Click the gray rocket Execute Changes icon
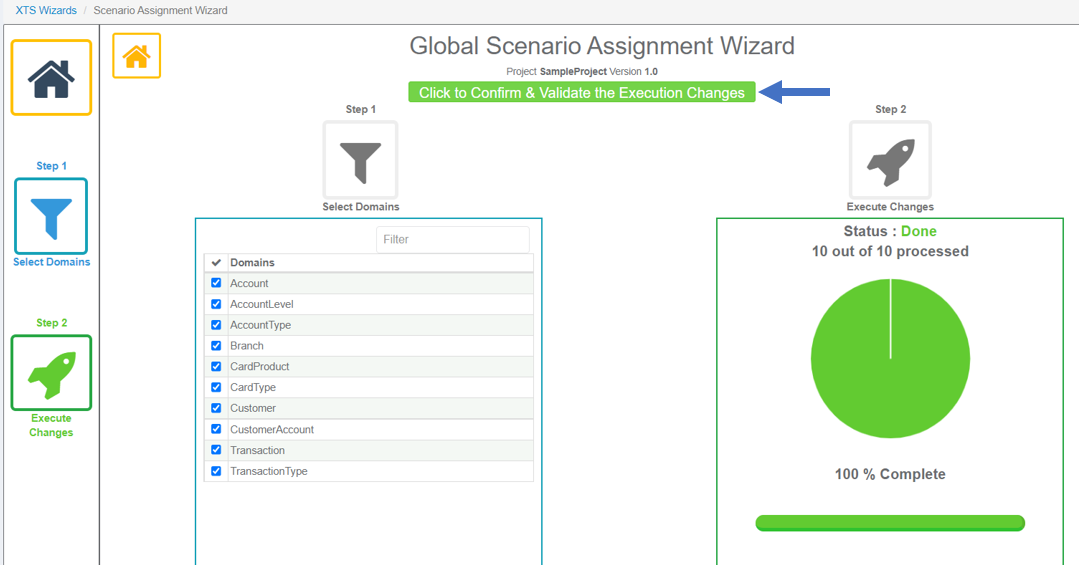The width and height of the screenshot is (1080, 565). click(x=890, y=160)
